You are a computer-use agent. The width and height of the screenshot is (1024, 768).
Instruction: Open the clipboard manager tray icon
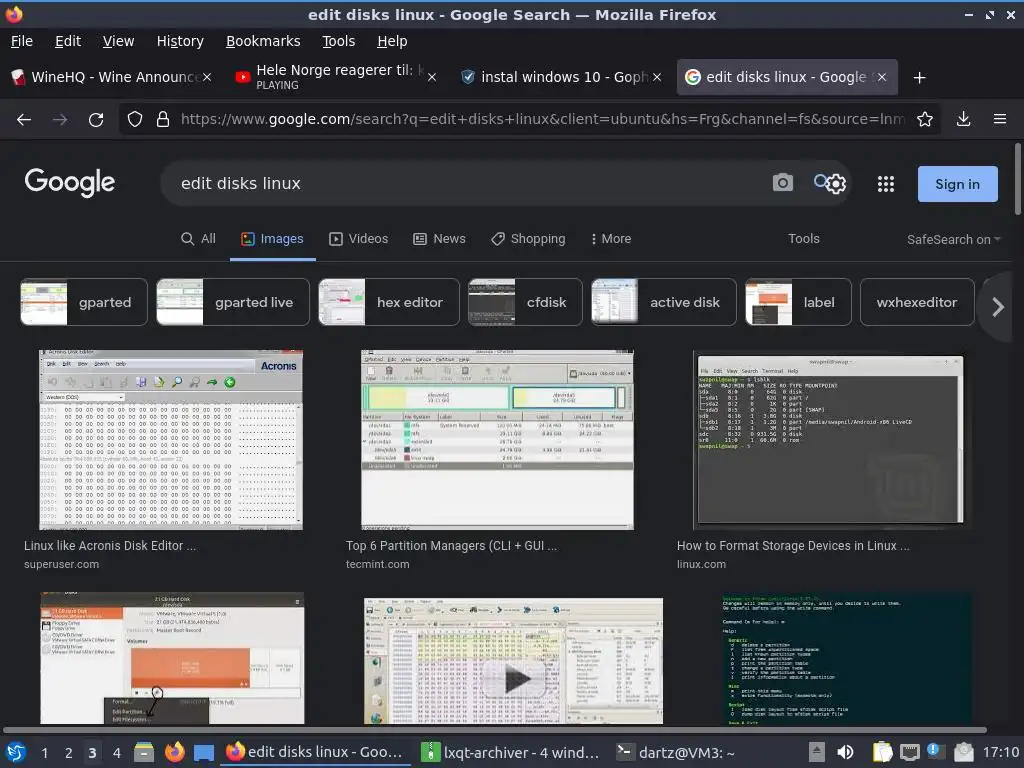coord(882,752)
